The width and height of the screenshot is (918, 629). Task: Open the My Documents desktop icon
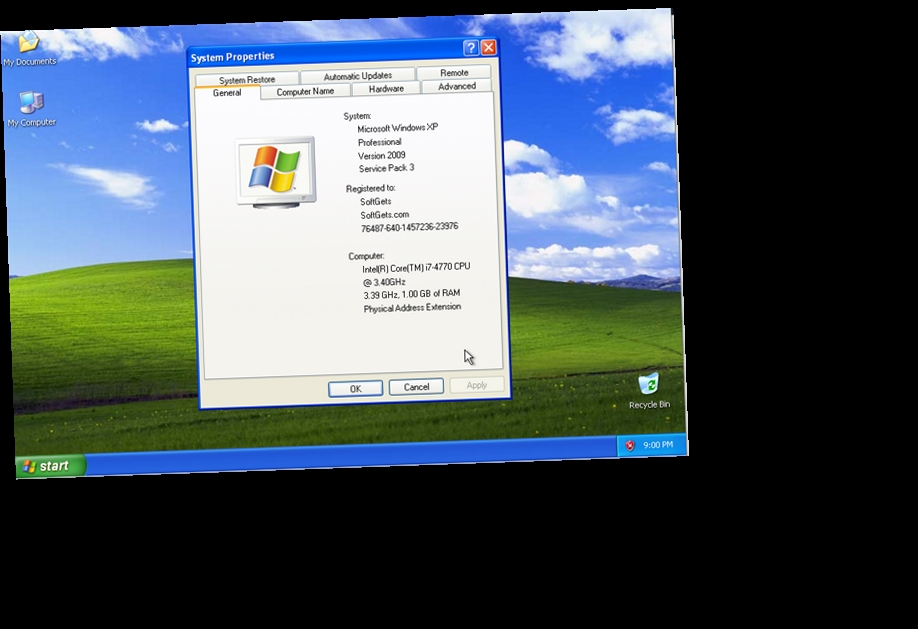click(x=29, y=48)
